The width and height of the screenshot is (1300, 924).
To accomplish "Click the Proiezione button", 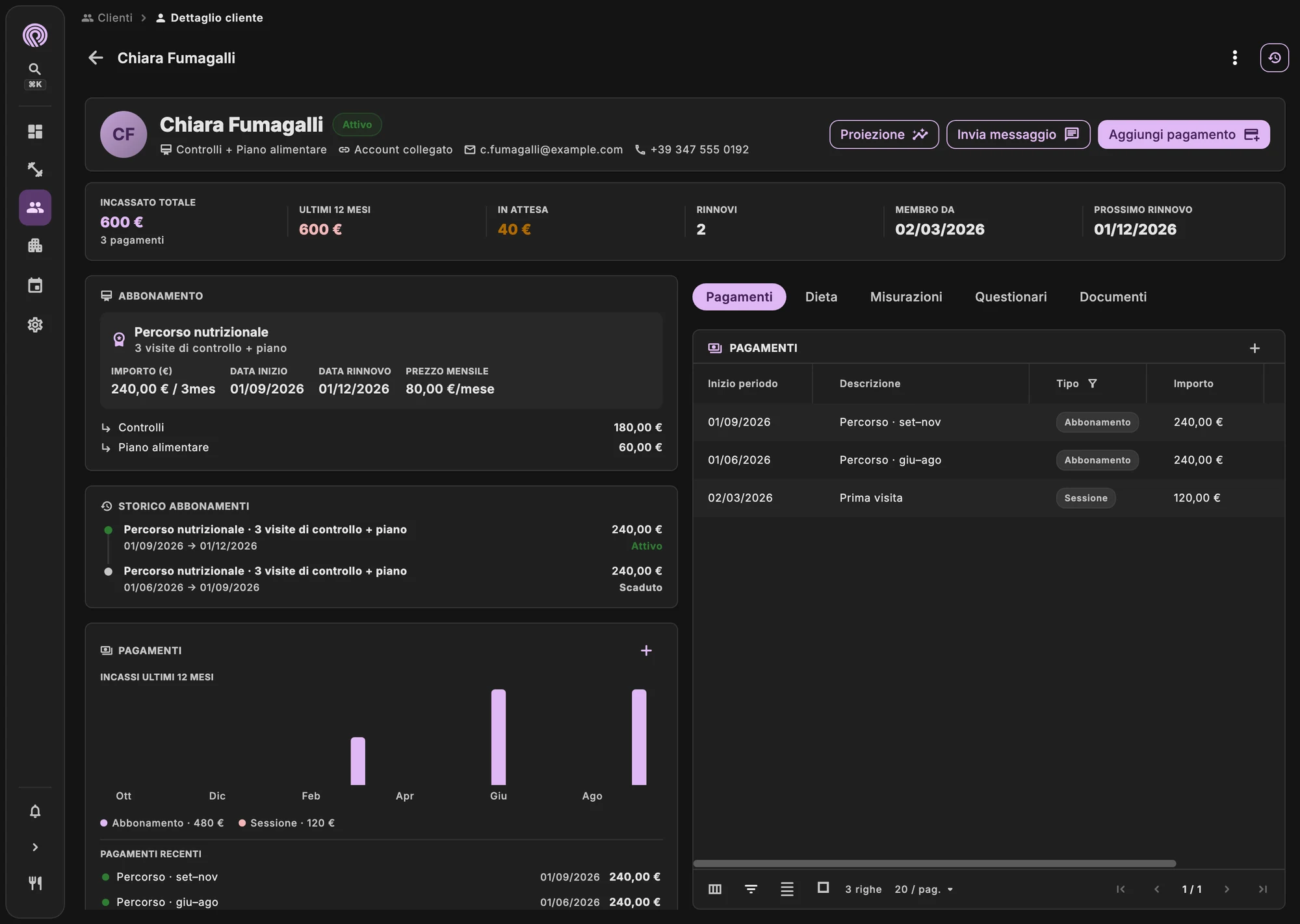I will pos(884,135).
